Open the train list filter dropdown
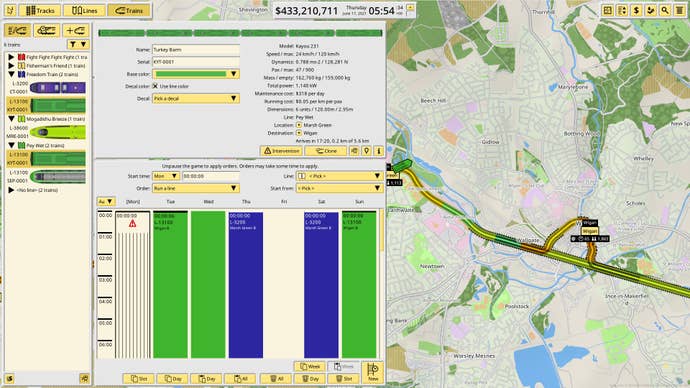Screen dimensions: 690x388 [78, 44]
